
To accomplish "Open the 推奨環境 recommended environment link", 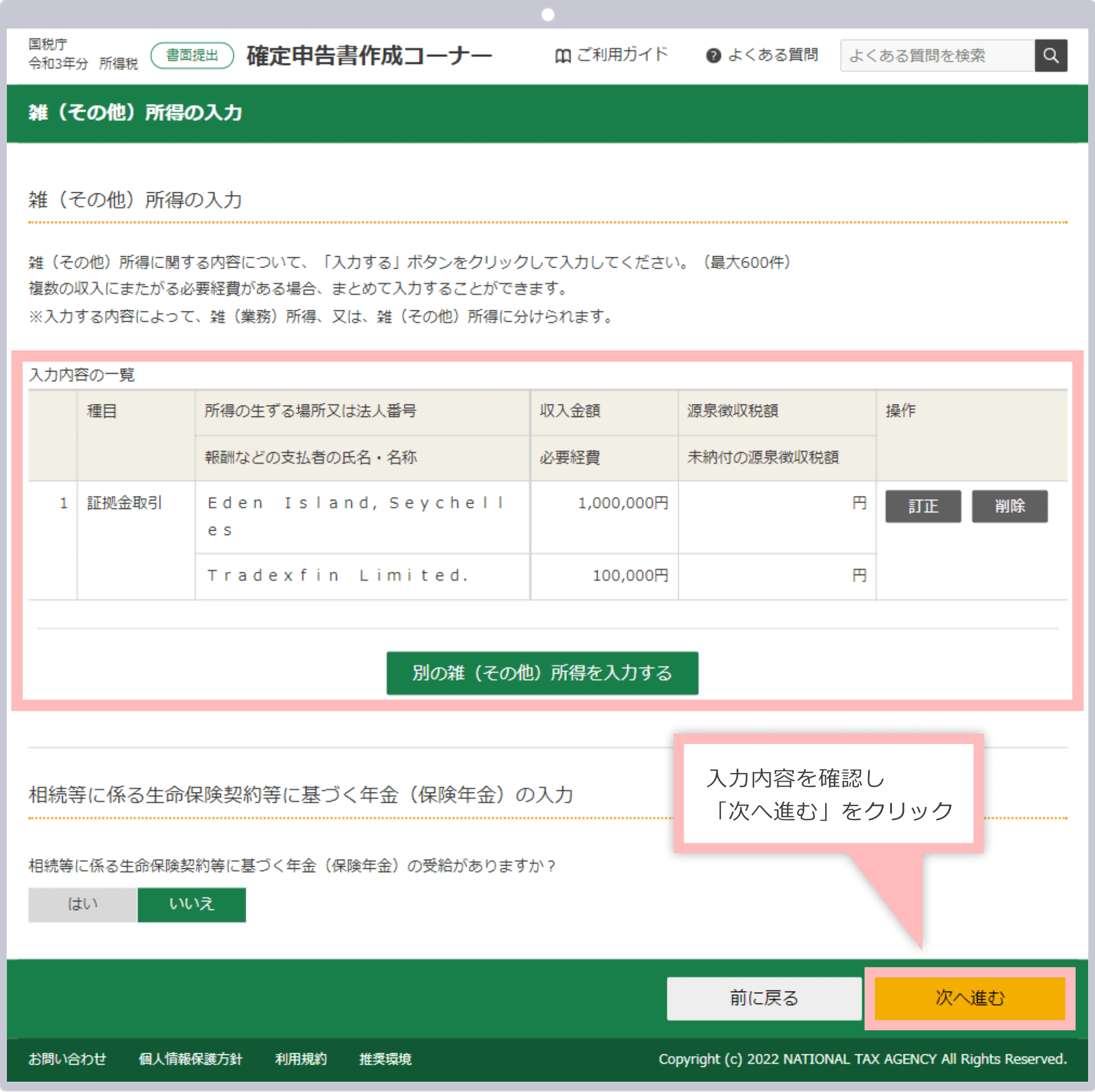I will [x=385, y=1059].
